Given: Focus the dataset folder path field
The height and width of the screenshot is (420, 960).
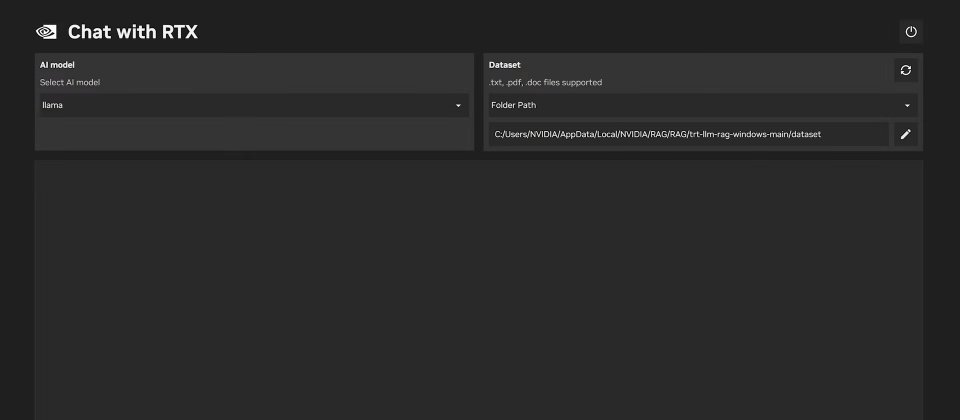Looking at the screenshot, I should tap(688, 134).
